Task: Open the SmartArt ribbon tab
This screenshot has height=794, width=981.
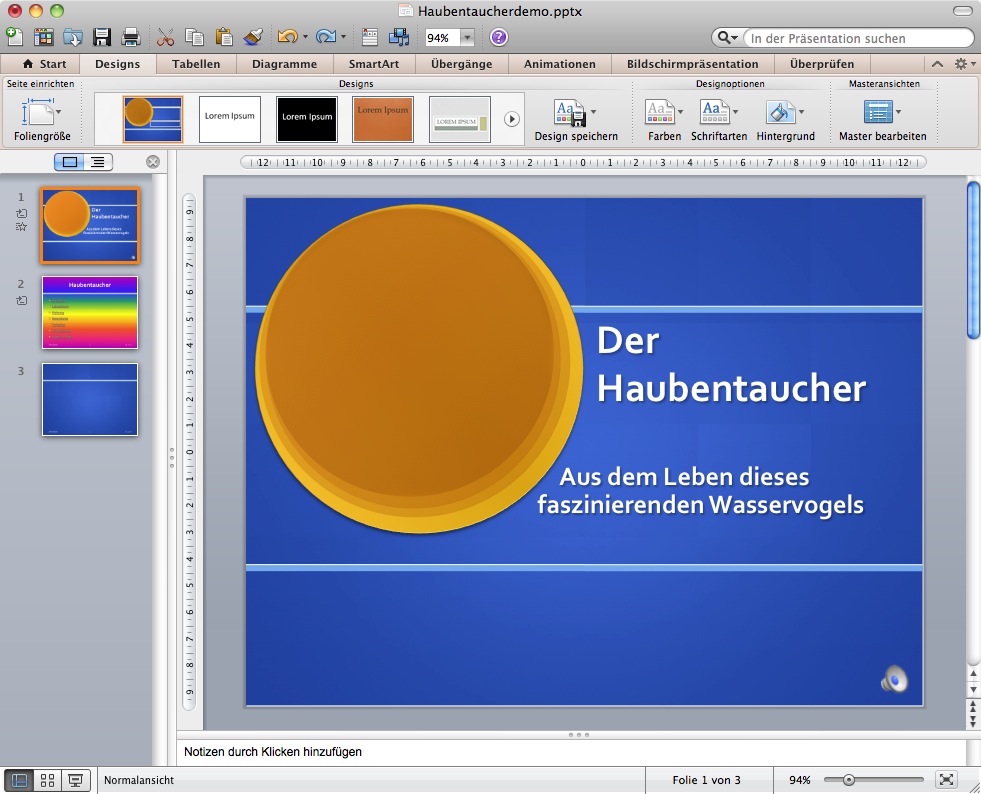Action: [x=374, y=64]
